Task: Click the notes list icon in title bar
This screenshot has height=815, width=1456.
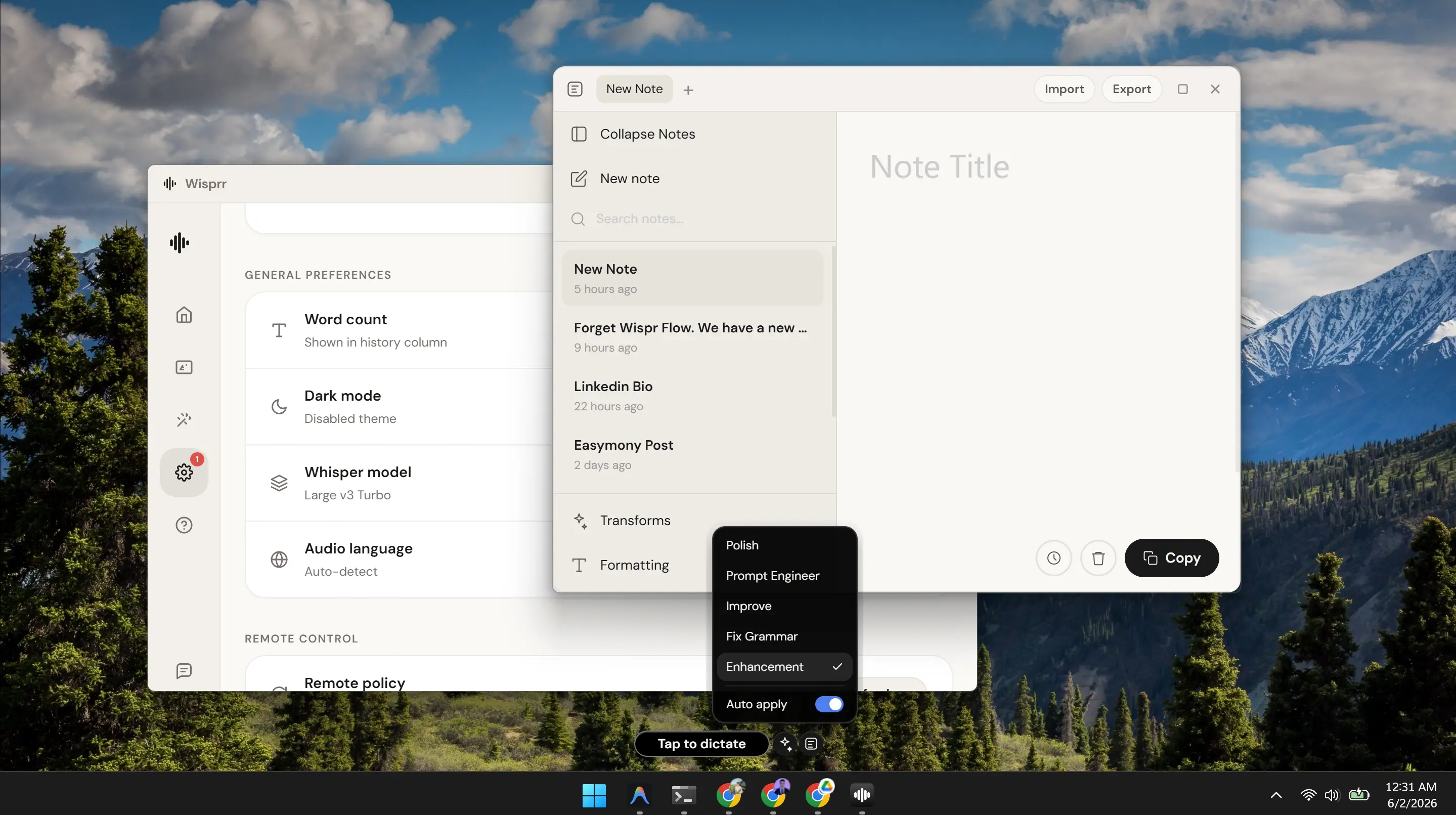Action: tap(575, 89)
